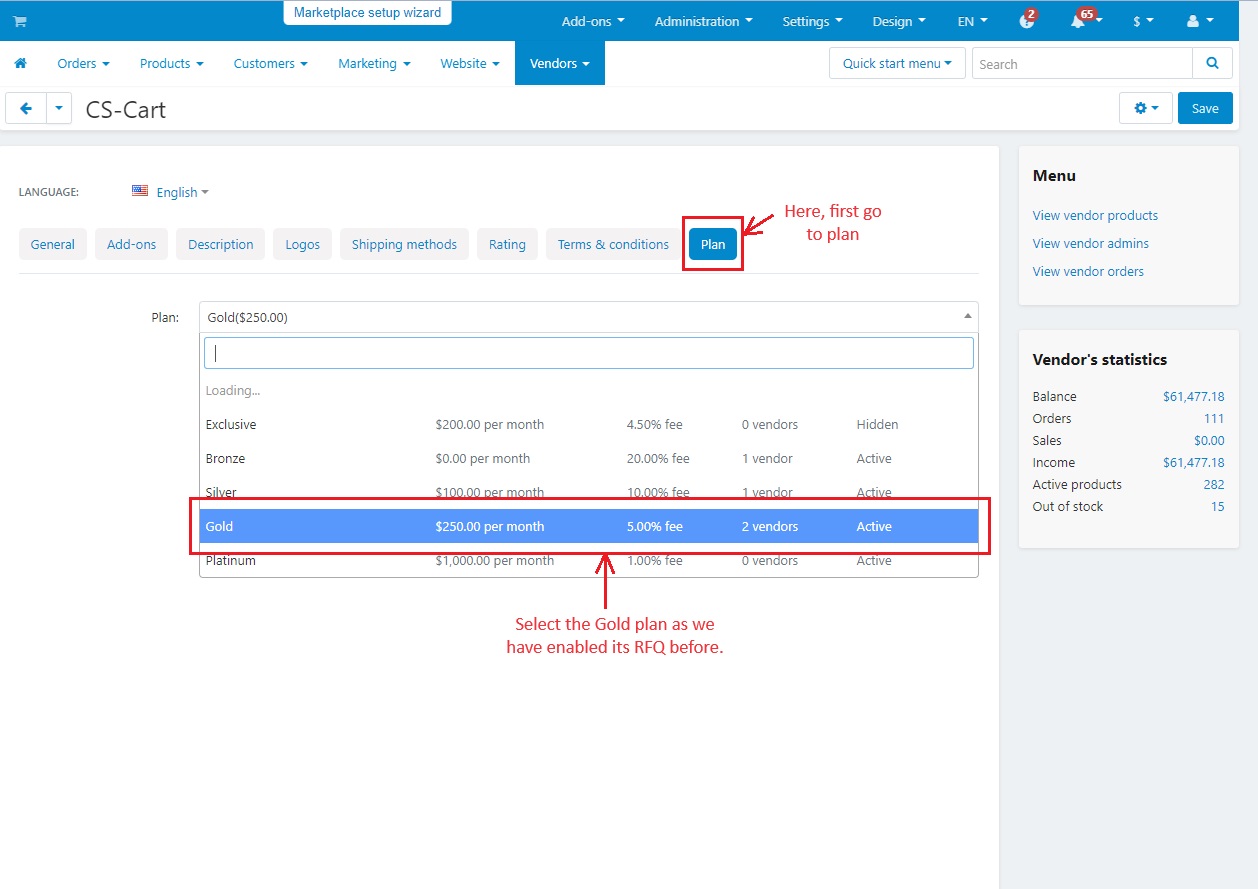Viewport: 1258px width, 889px height.
Task: Click the Income value $61,477.18
Action: (x=1193, y=462)
